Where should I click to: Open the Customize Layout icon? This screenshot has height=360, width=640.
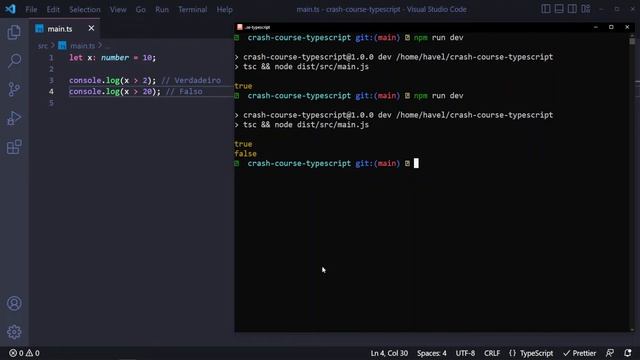(x=586, y=9)
